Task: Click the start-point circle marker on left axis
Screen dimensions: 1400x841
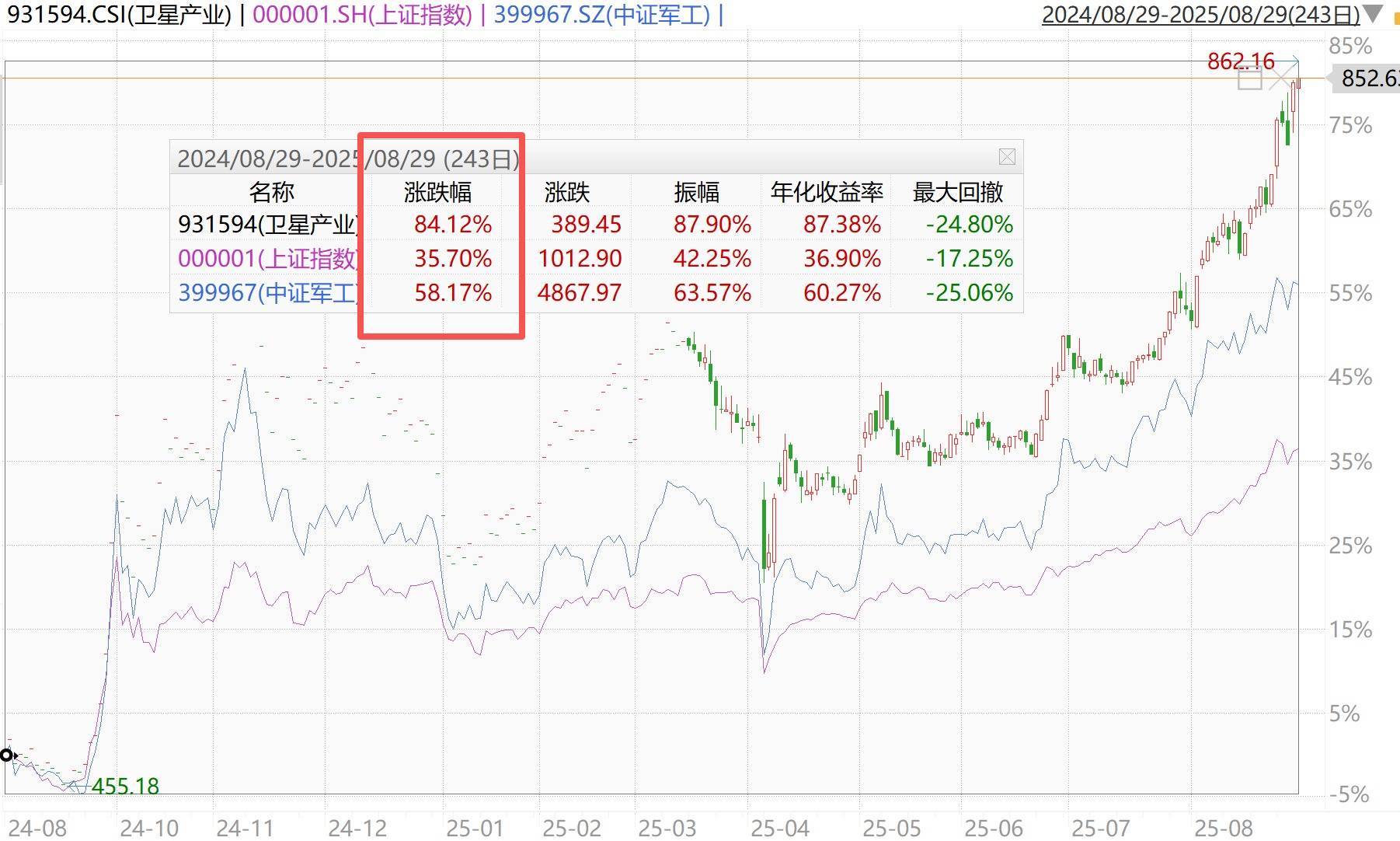Action: point(7,755)
